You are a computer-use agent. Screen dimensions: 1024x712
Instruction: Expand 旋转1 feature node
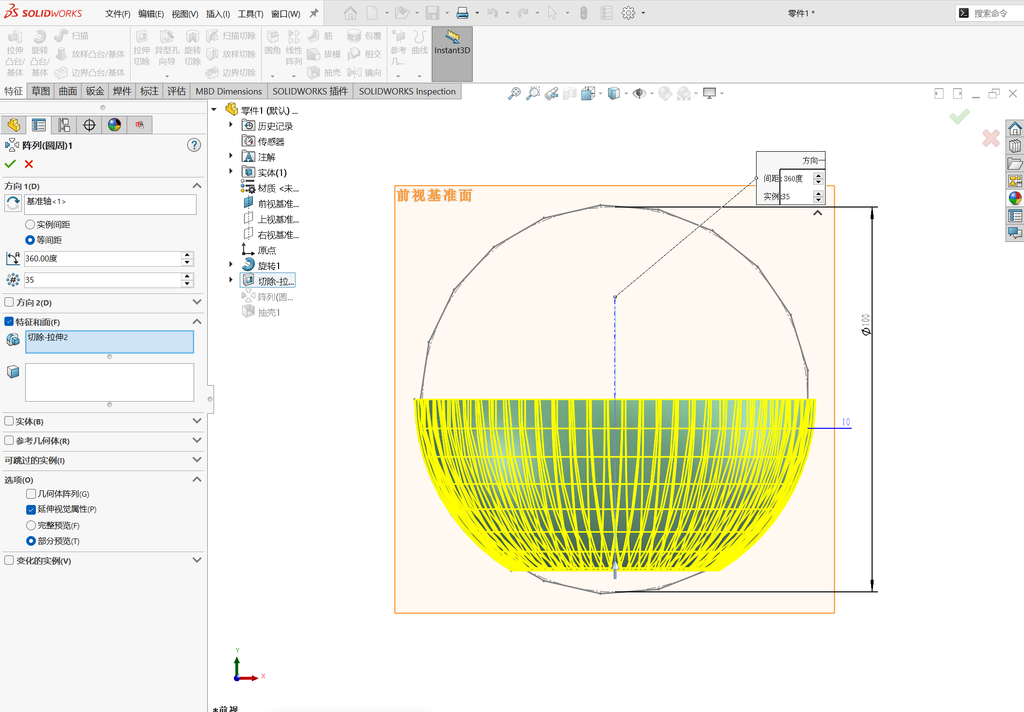[231, 265]
